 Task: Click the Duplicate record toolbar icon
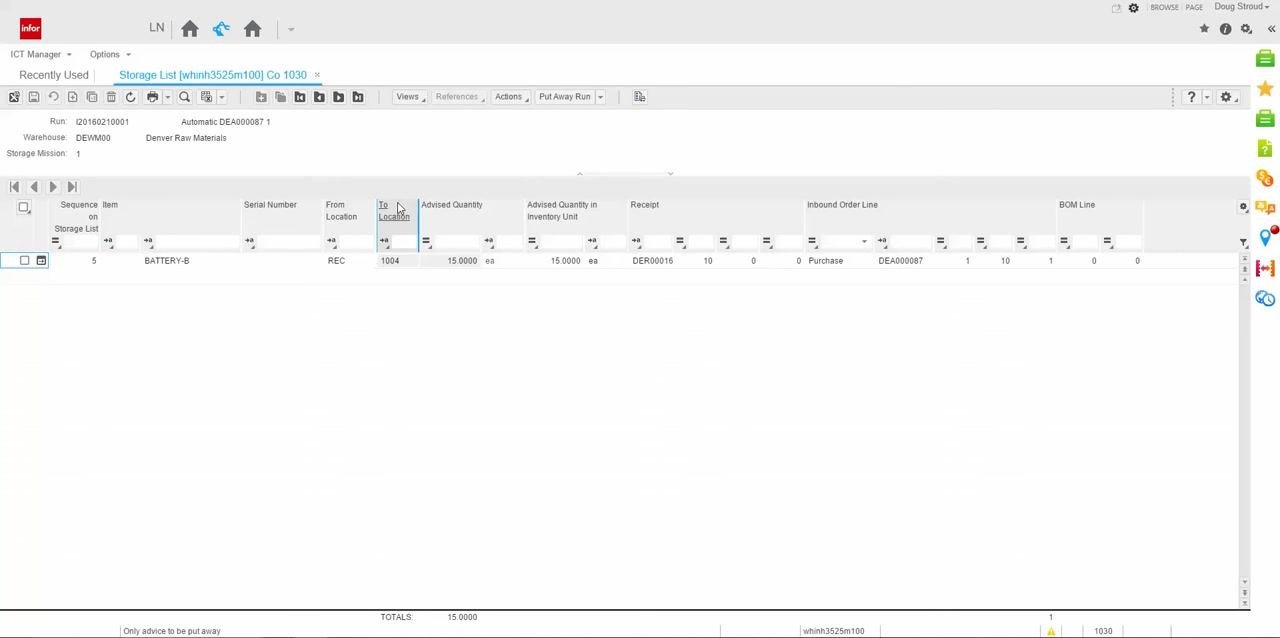[x=92, y=97]
